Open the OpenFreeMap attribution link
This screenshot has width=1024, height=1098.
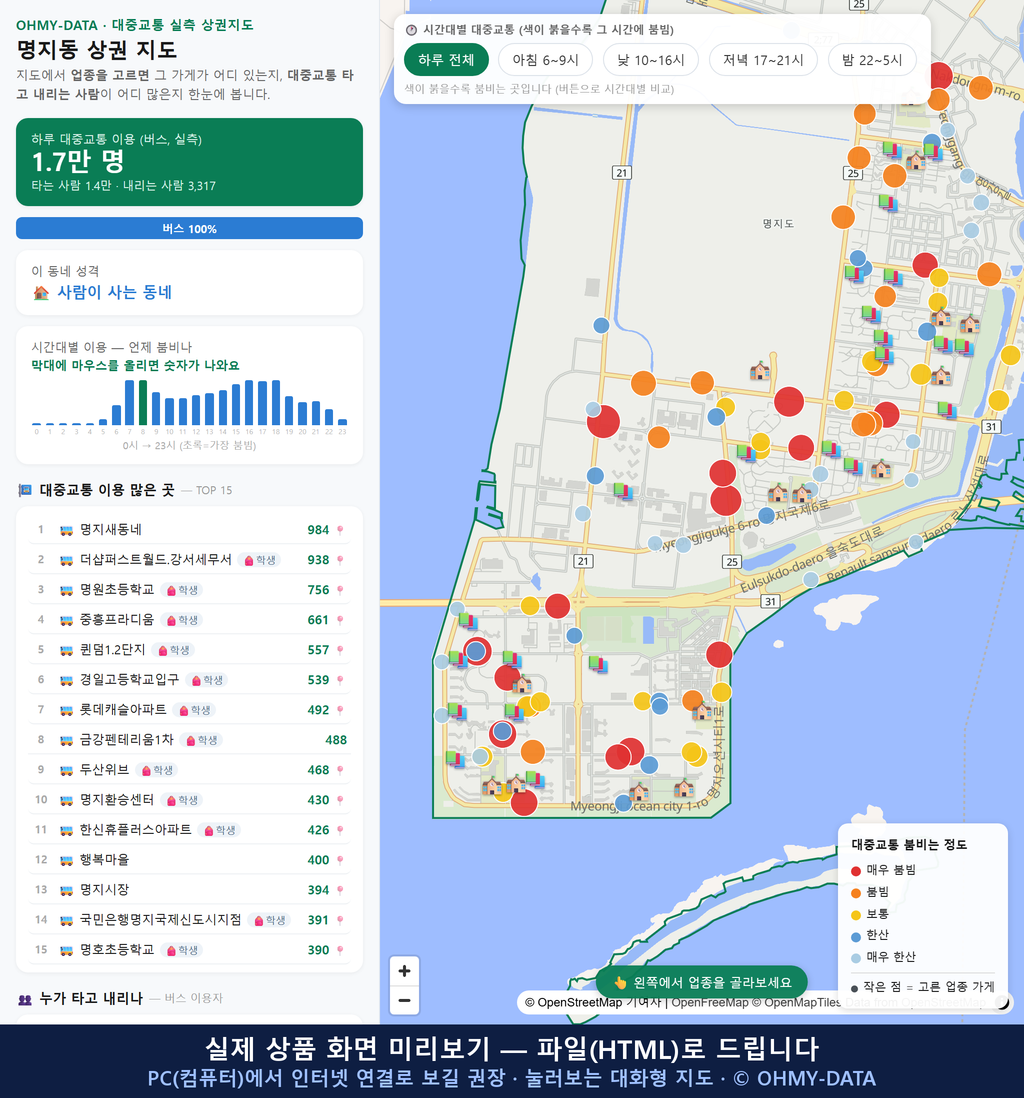pyautogui.click(x=710, y=1003)
